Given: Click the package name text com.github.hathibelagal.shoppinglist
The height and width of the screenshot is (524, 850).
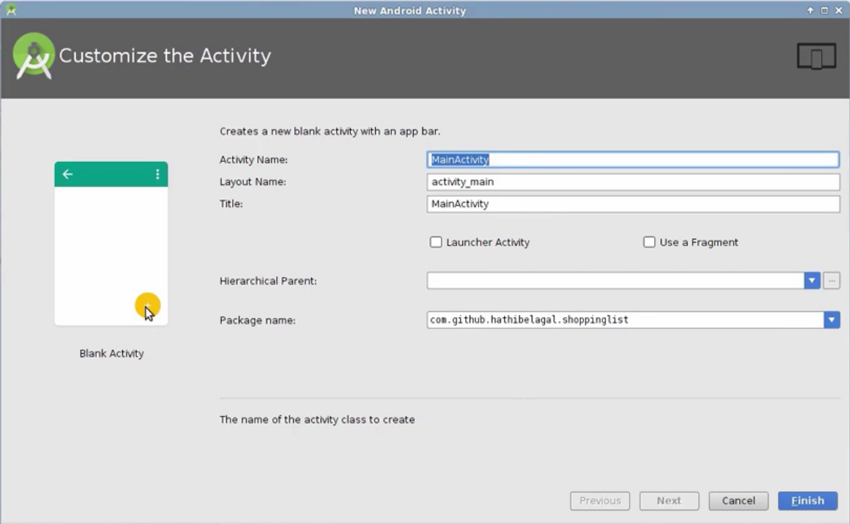Looking at the screenshot, I should click(x=529, y=320).
